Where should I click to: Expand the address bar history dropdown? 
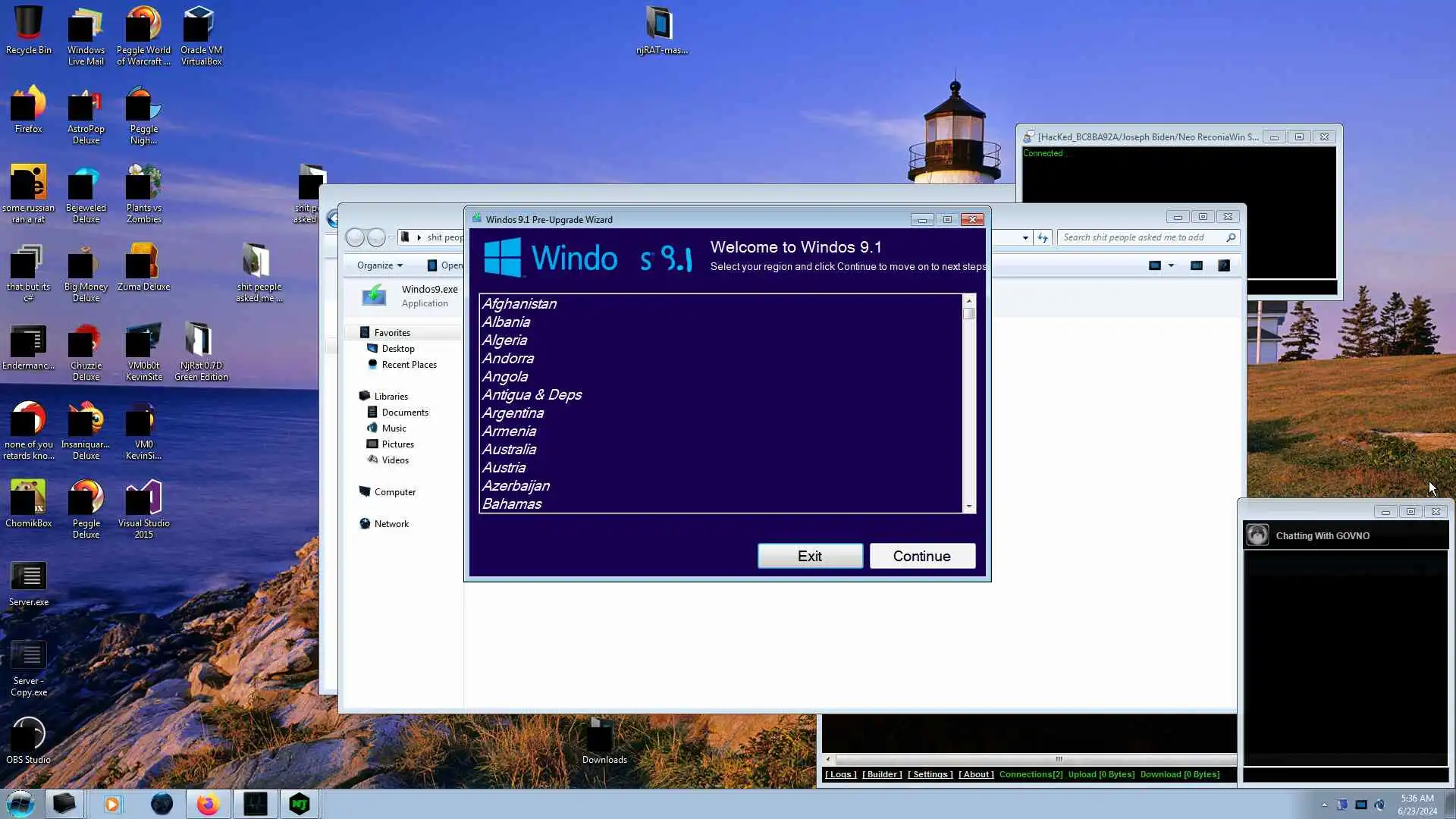(x=1025, y=238)
